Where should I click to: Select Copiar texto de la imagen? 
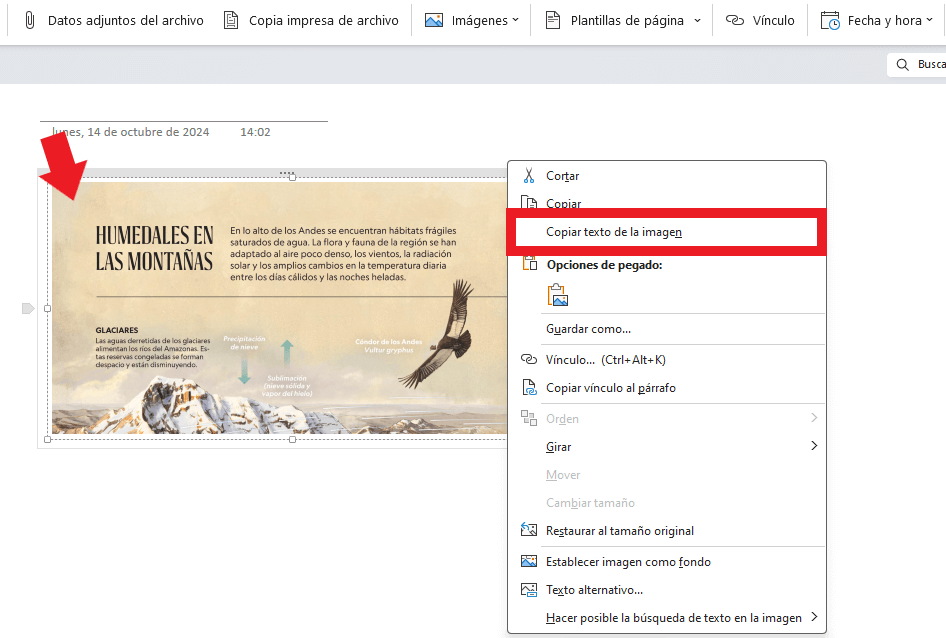coord(667,232)
